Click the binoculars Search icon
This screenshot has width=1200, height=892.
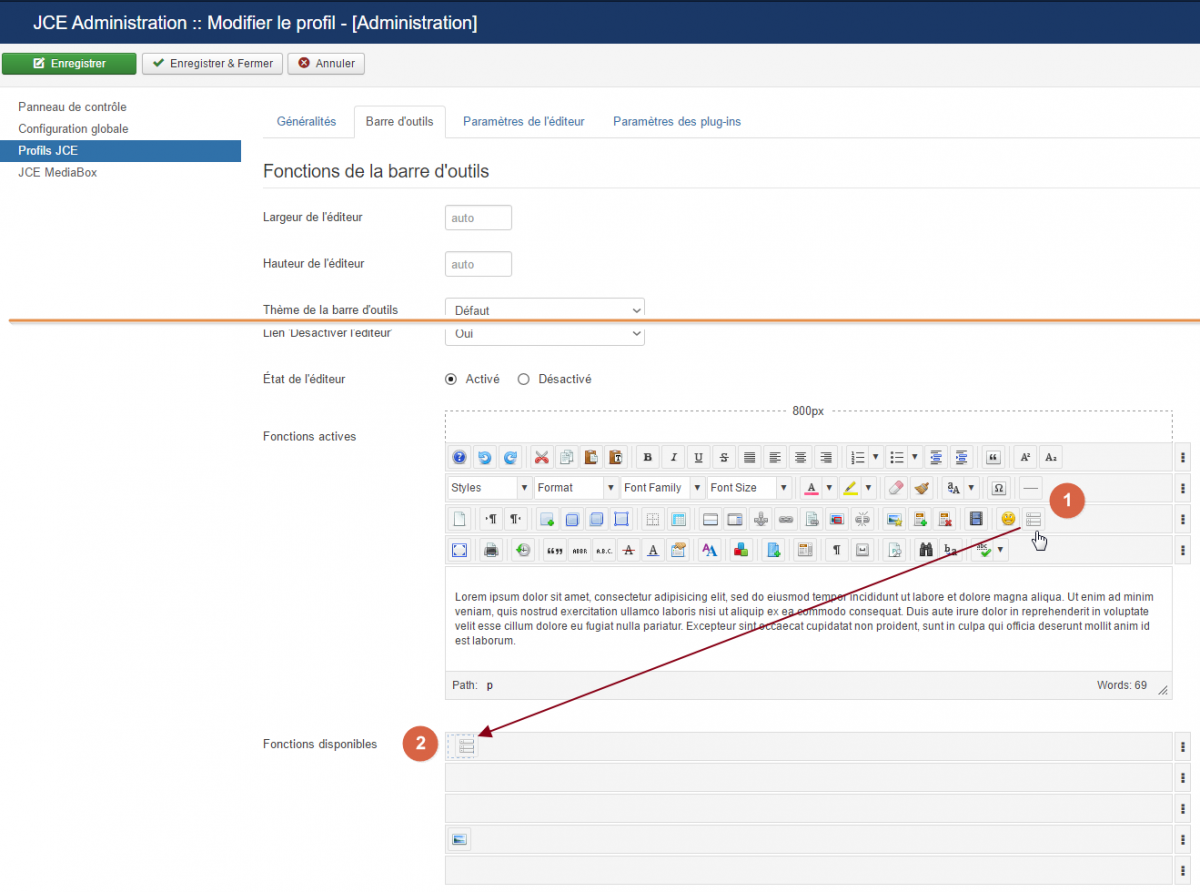[x=926, y=550]
